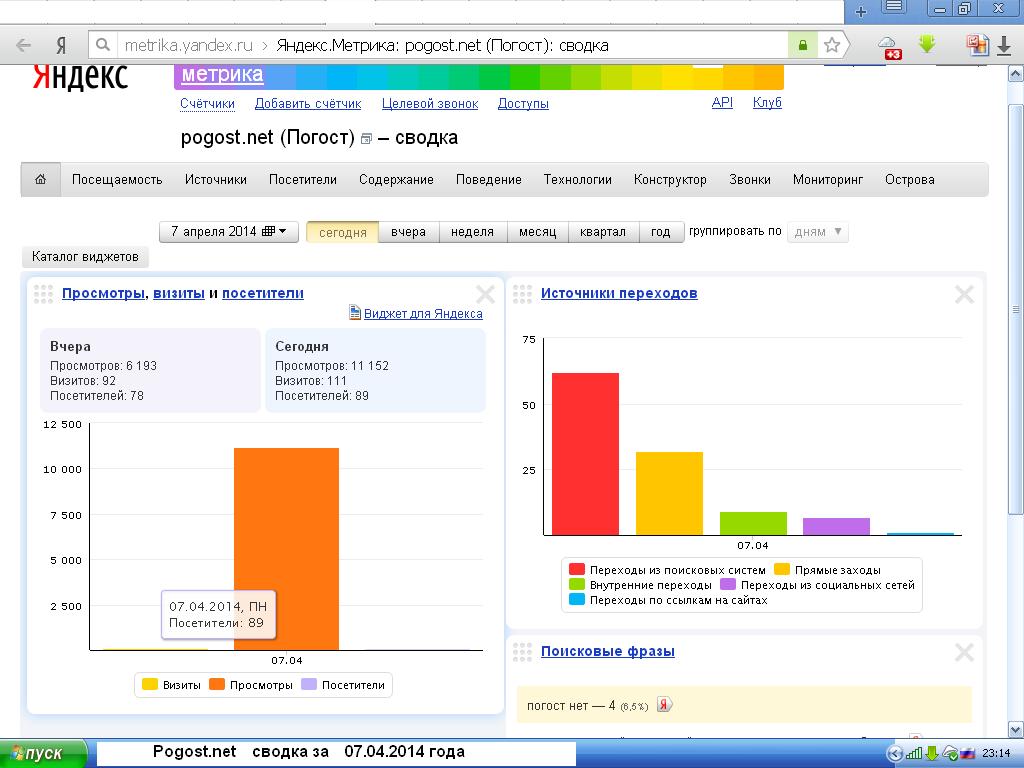This screenshot has width=1024, height=768.
Task: Click the search magnifier in address bar
Action: coord(103,45)
